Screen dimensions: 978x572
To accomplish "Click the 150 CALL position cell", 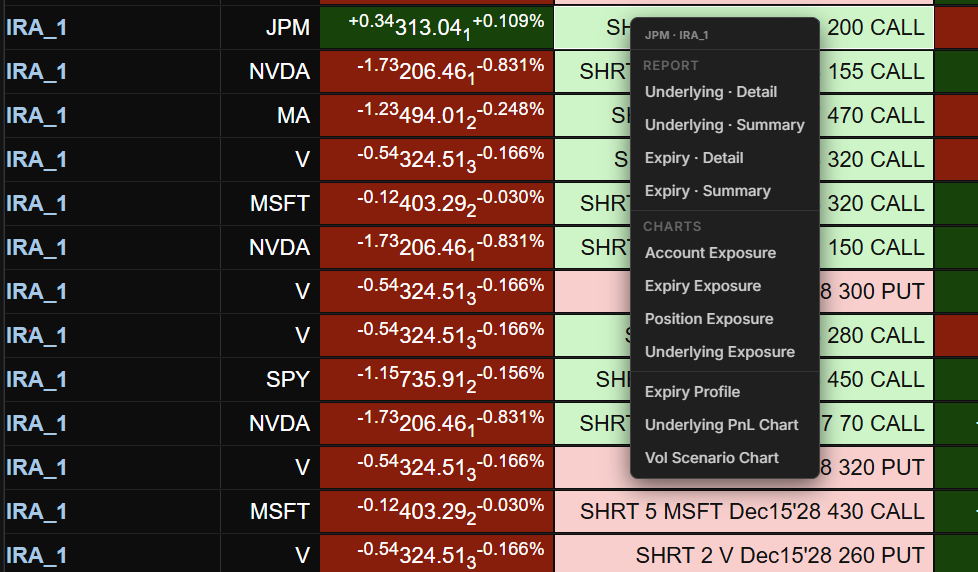I will (x=876, y=248).
